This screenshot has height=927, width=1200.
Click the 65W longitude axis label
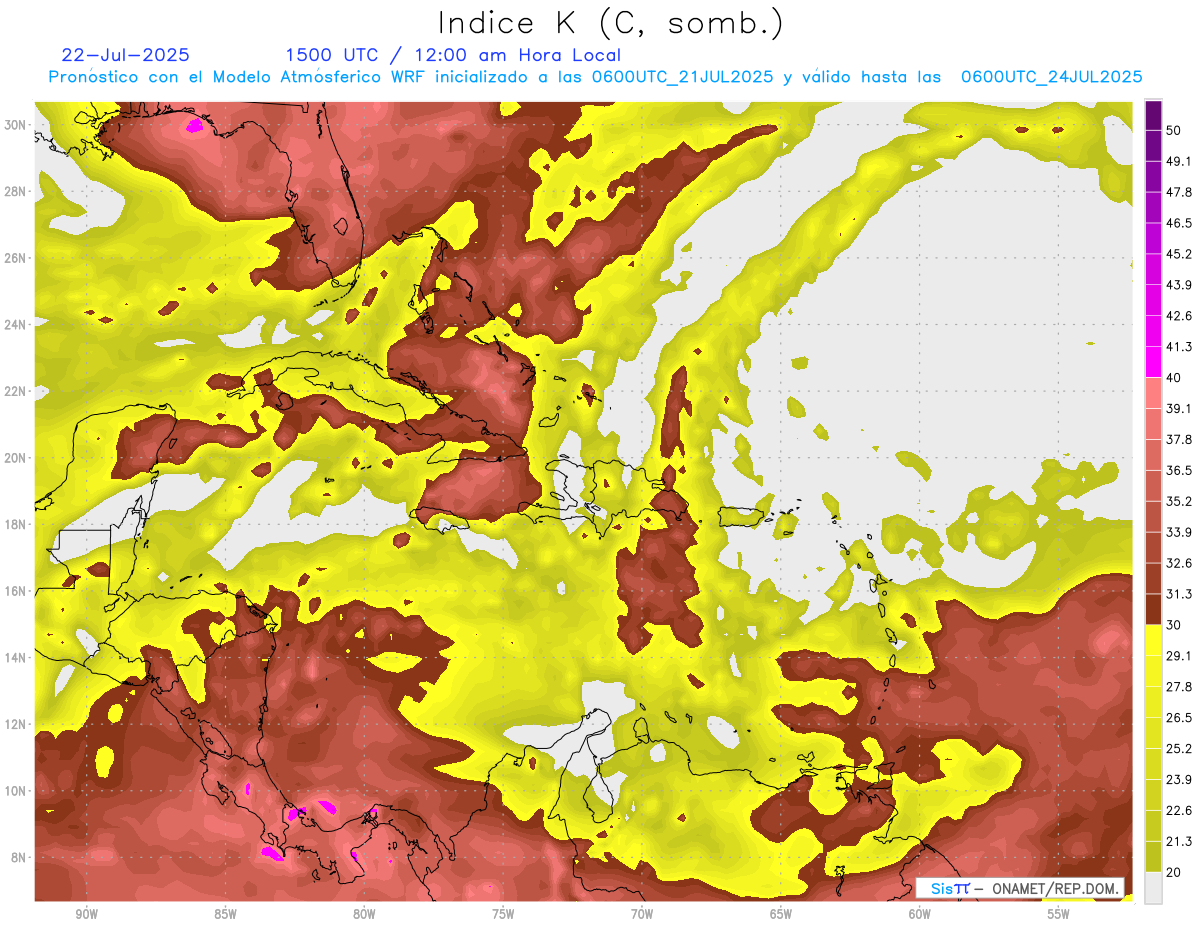pyautogui.click(x=781, y=915)
